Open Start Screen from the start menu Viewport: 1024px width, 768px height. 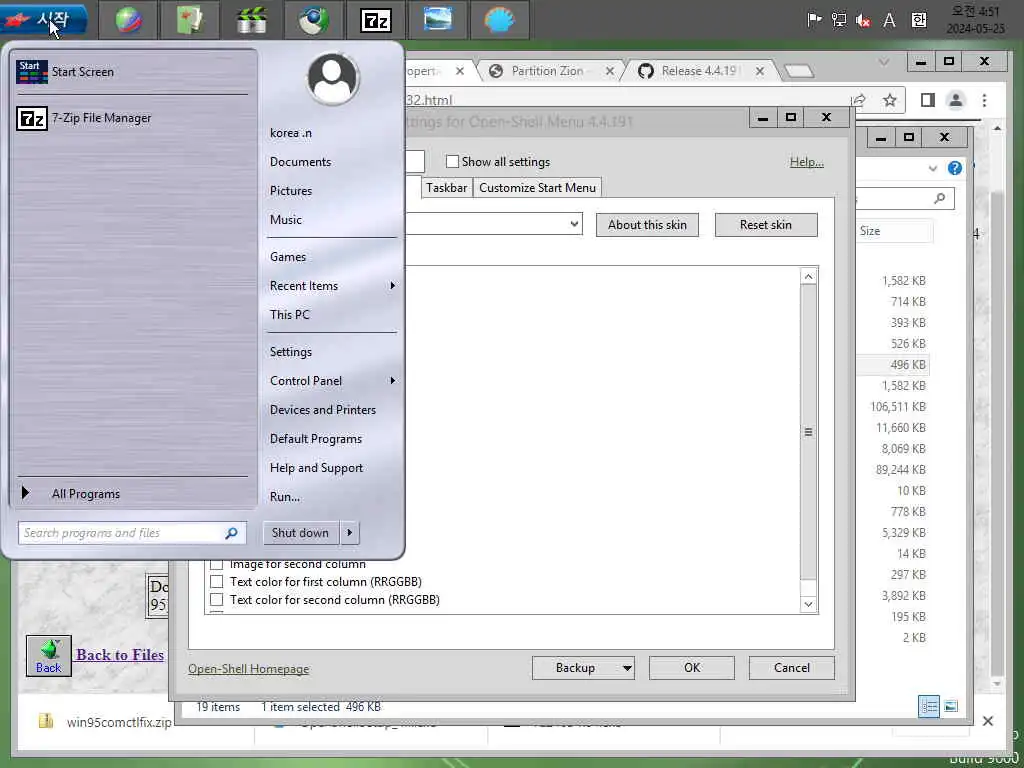coord(134,72)
